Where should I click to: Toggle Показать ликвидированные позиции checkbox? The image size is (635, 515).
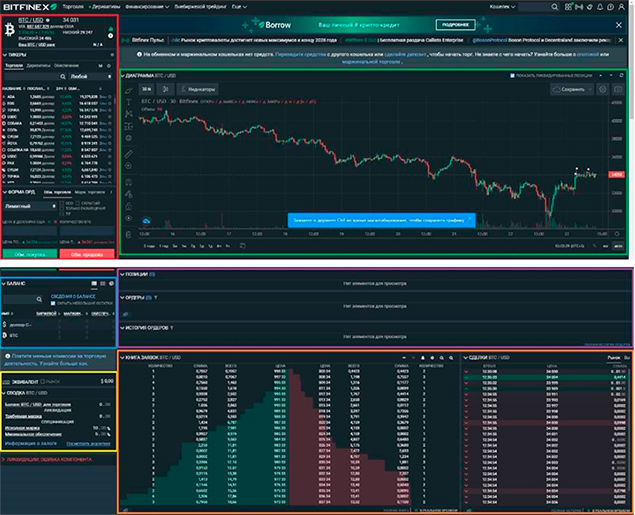tap(512, 76)
